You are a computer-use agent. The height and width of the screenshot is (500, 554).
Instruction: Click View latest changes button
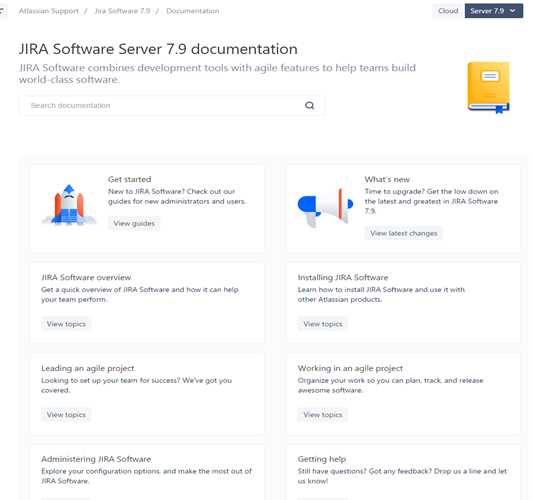403,233
